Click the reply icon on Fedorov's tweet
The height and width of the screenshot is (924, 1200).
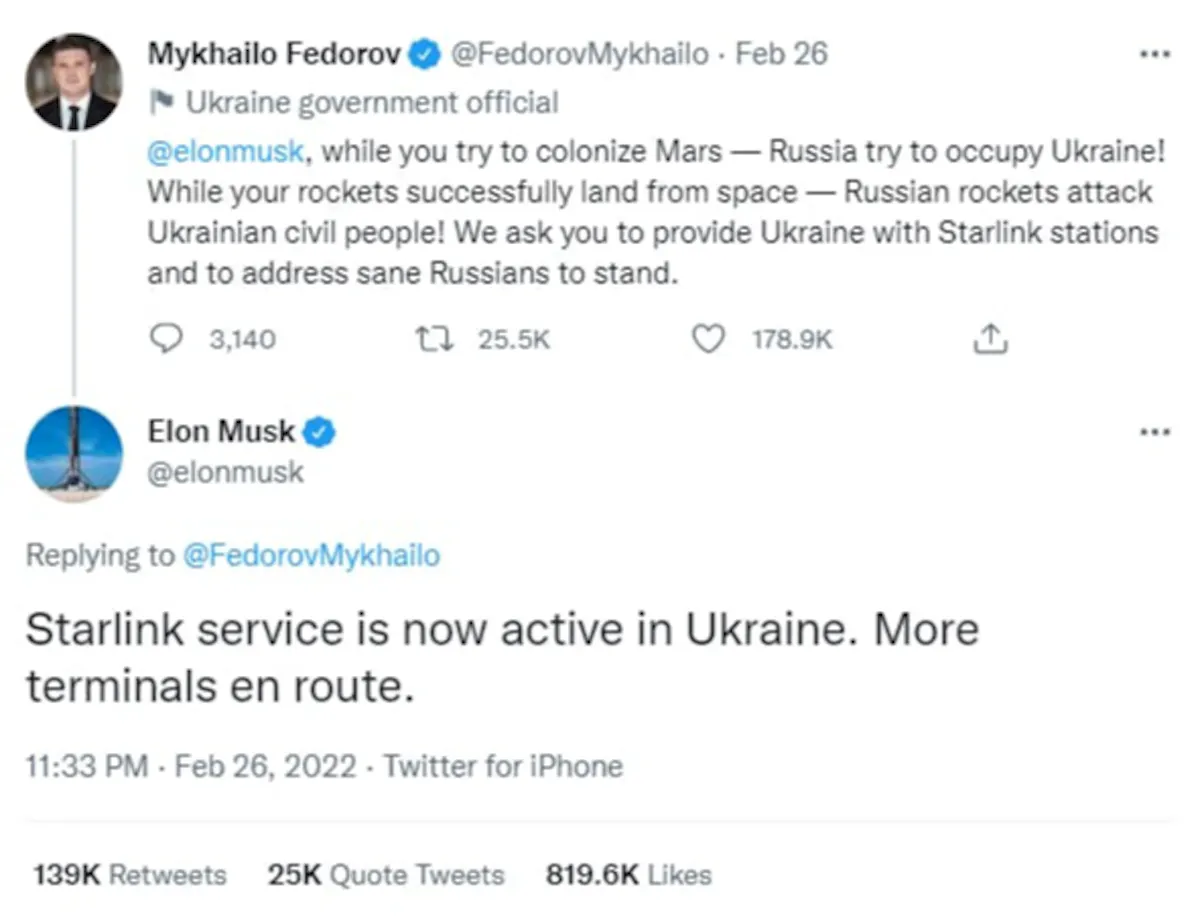[x=163, y=340]
